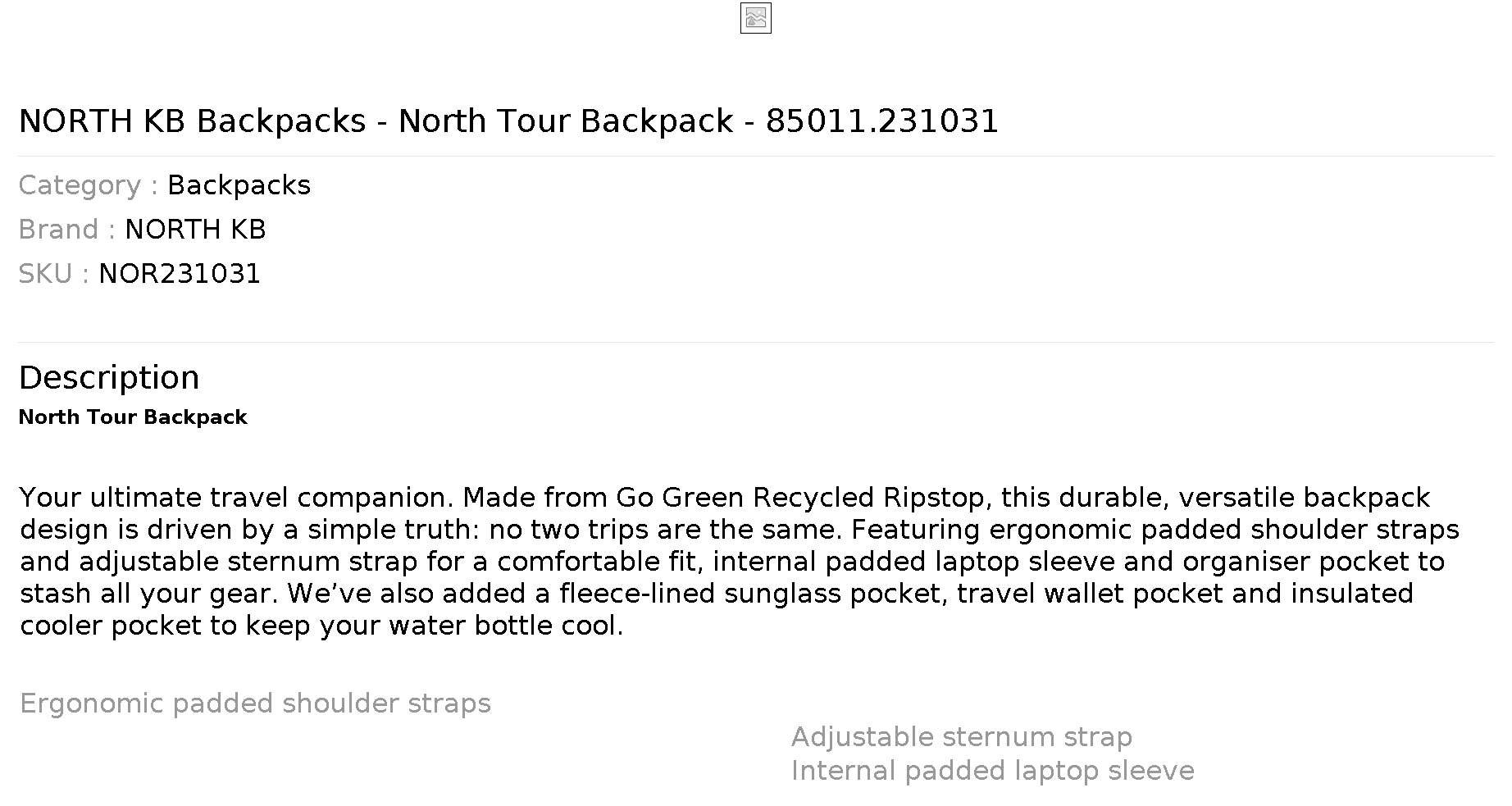Click the 'Your ultimate travel companion' sentence
Image resolution: width=1512 pixels, height=806 pixels.
[x=236, y=498]
